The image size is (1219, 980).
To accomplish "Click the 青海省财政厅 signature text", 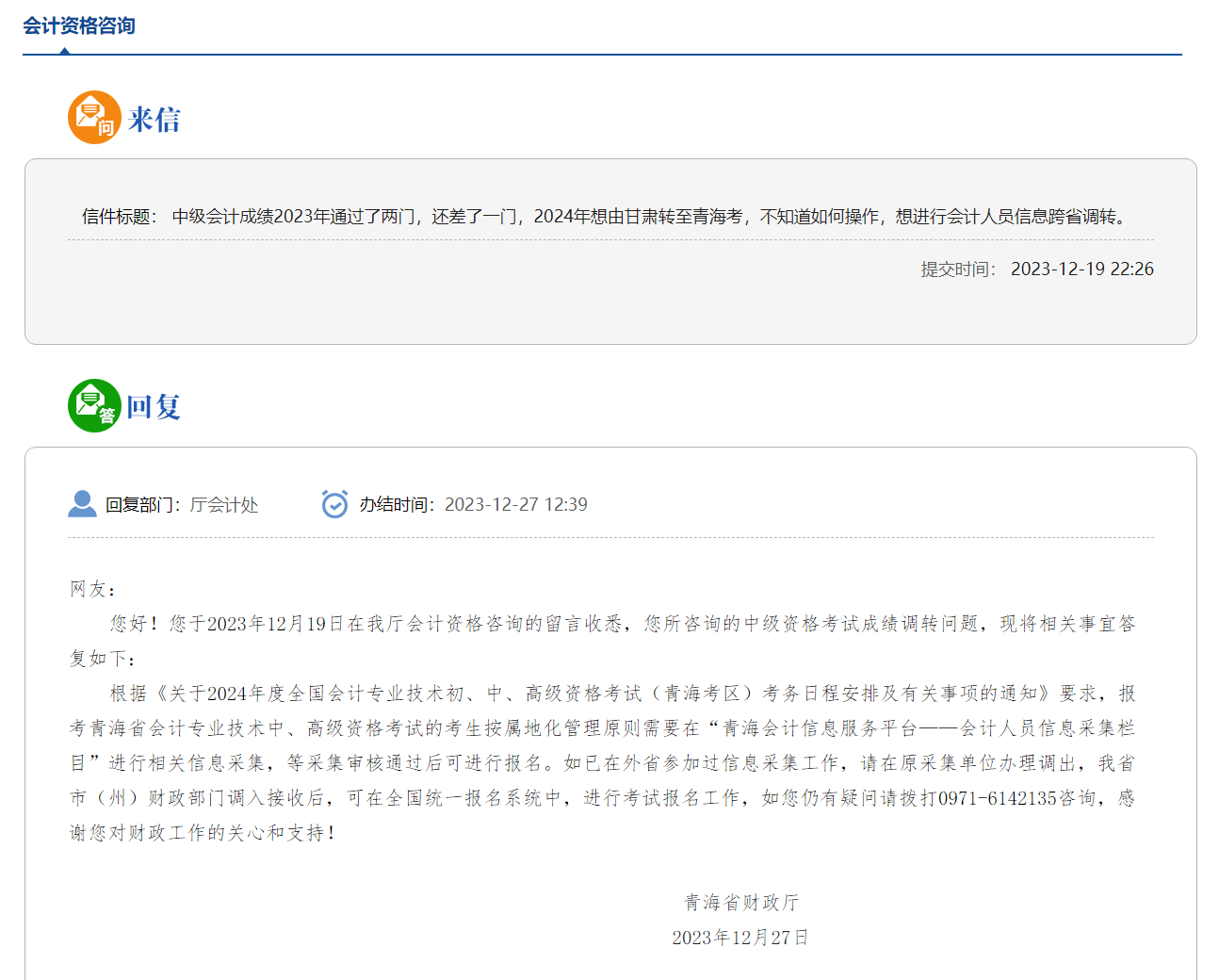I will 740,902.
